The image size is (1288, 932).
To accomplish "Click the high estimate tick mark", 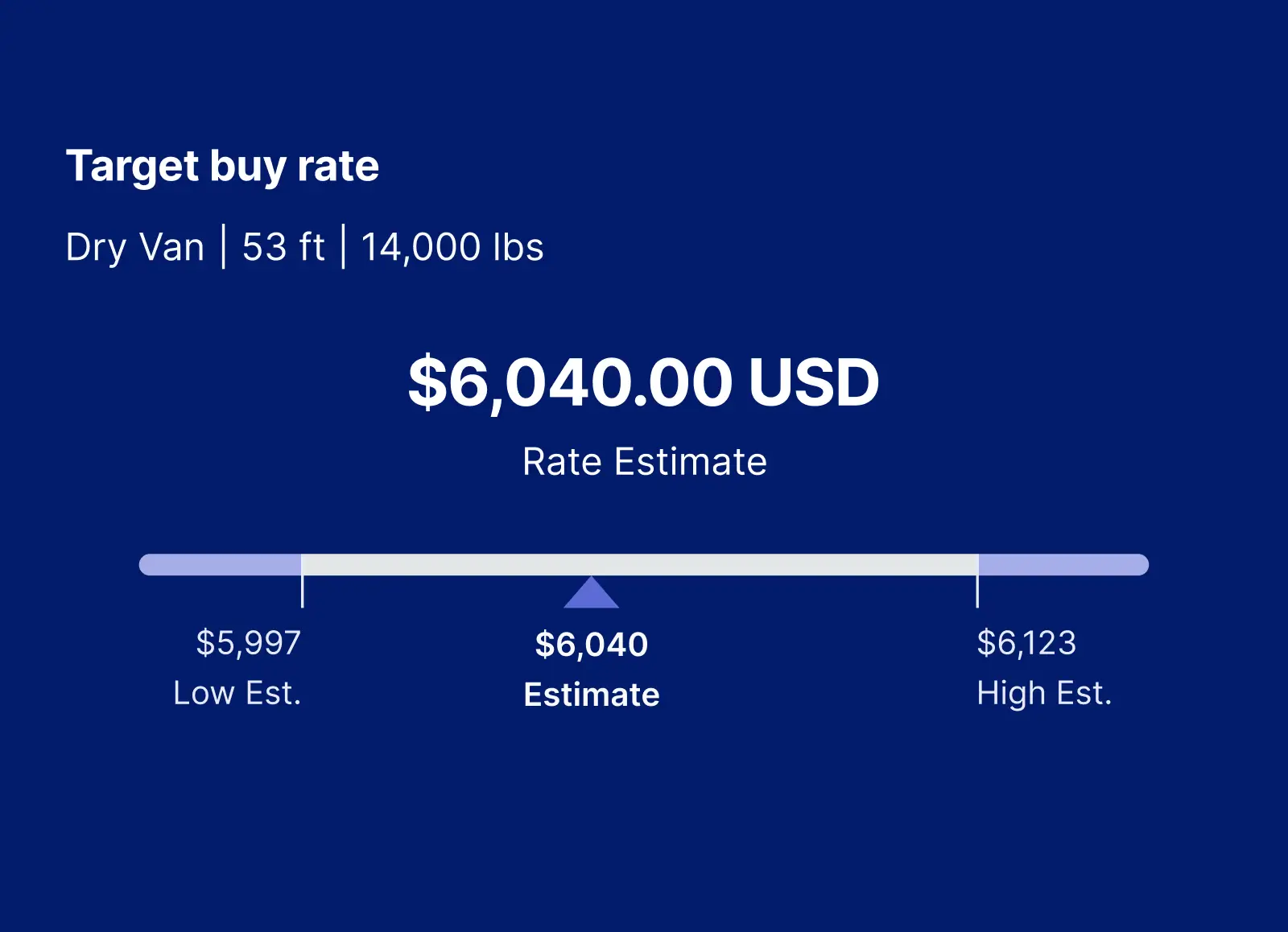I will click(977, 591).
